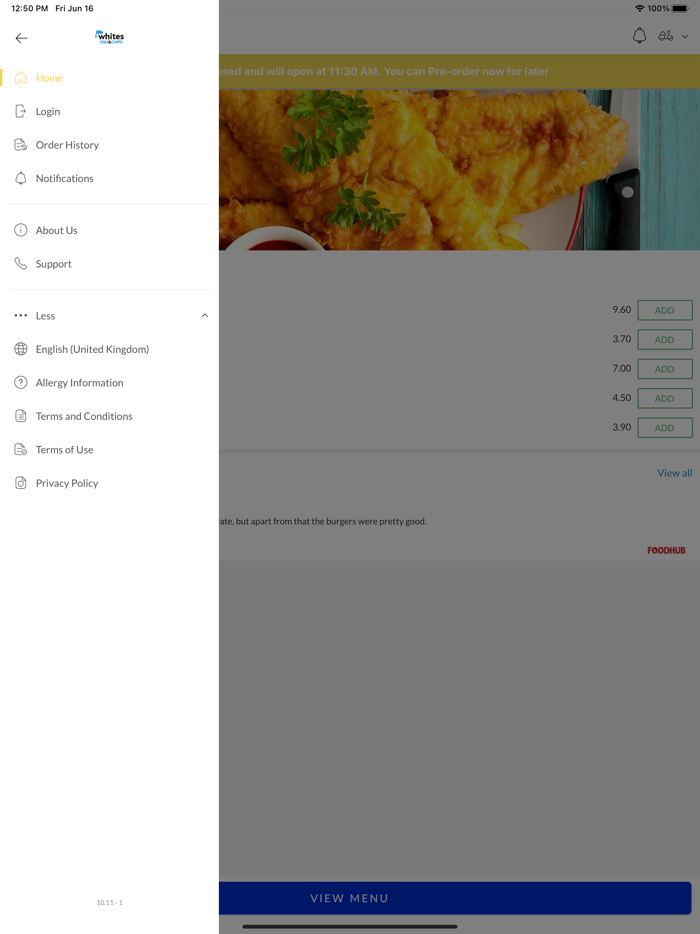
Task: Open the notification bell in the header
Action: [639, 36]
